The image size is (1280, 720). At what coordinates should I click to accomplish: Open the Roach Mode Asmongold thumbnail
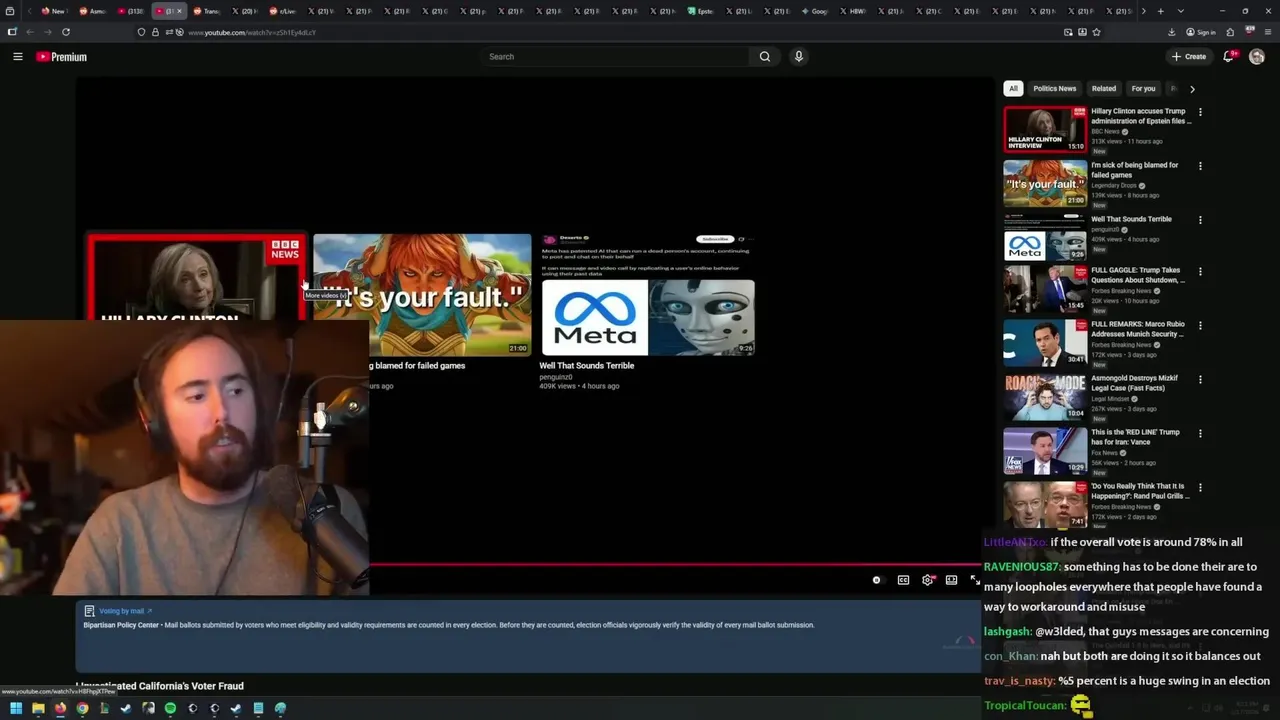coord(1045,397)
